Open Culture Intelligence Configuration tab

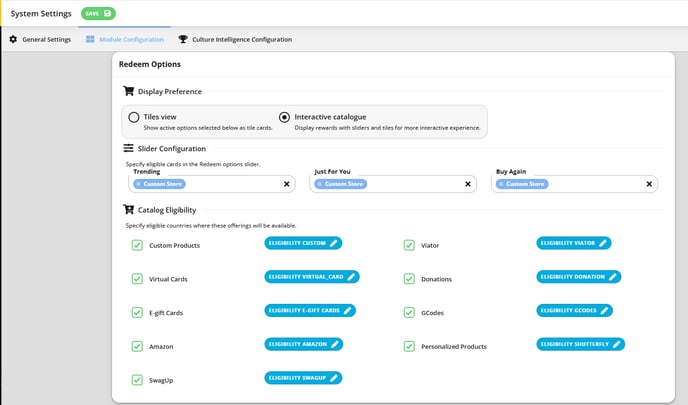point(235,39)
